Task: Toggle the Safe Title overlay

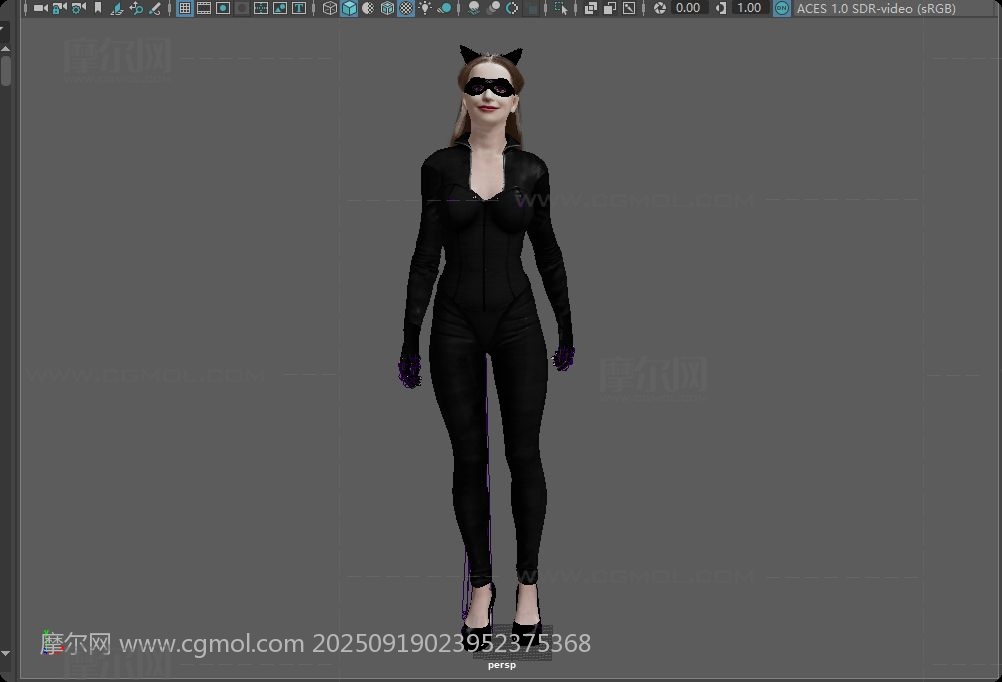Action: tap(298, 8)
